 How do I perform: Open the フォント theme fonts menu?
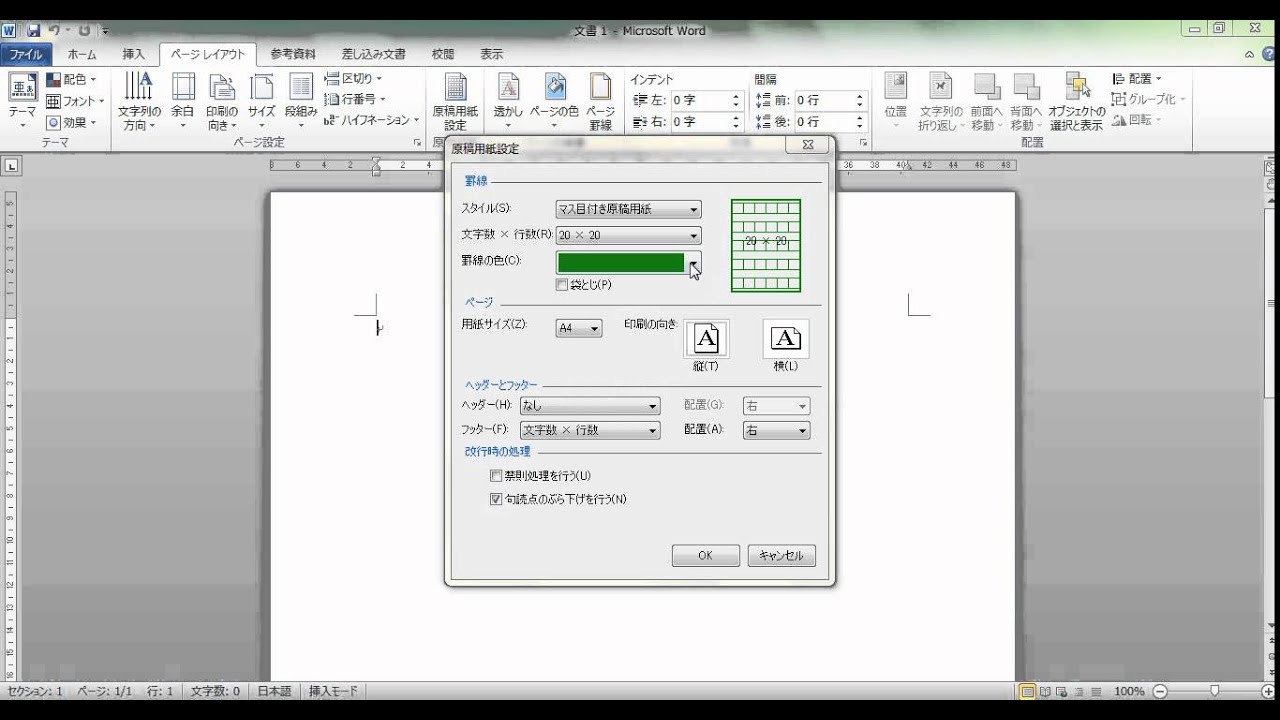click(75, 101)
